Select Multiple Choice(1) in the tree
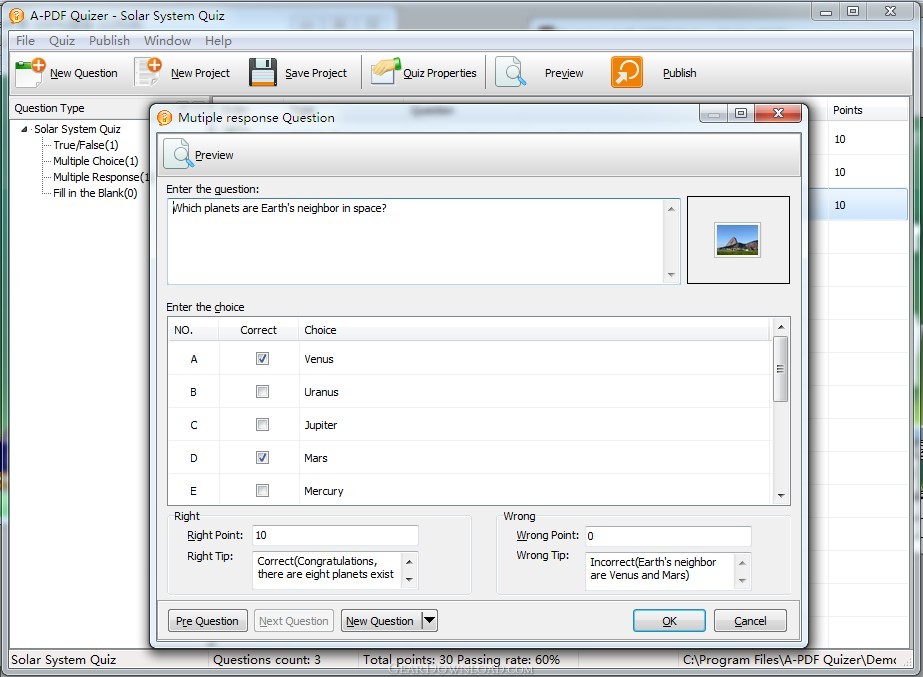Viewport: 923px width, 677px height. [95, 161]
